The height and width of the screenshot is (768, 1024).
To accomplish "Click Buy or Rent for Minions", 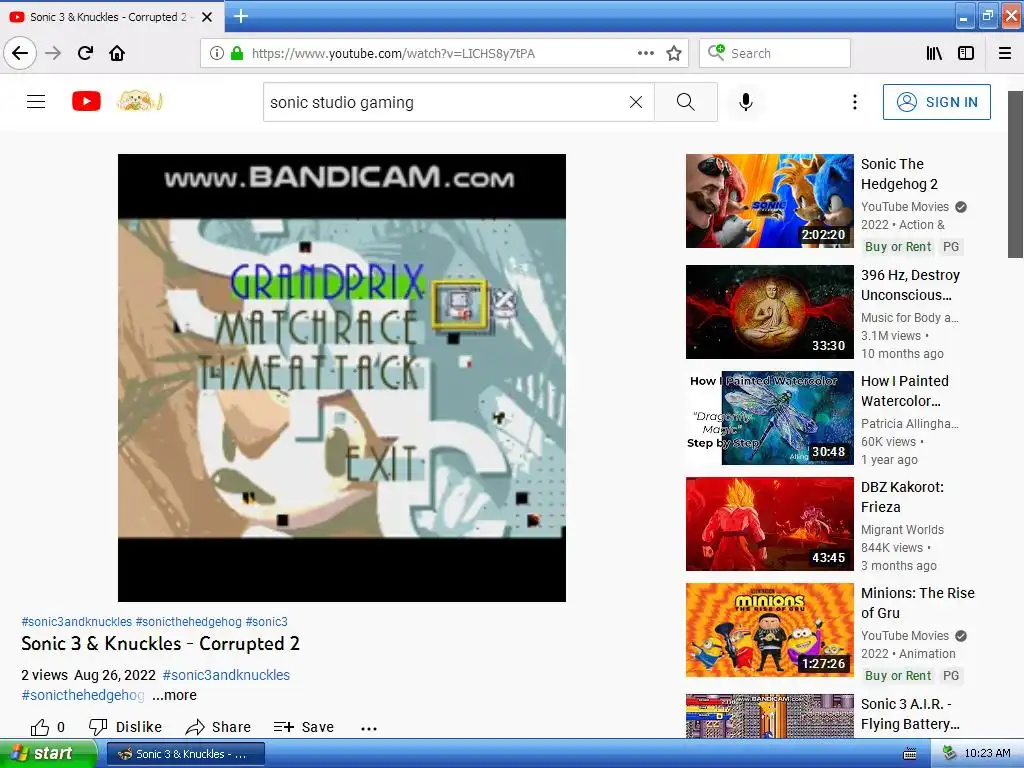I will coord(898,676).
